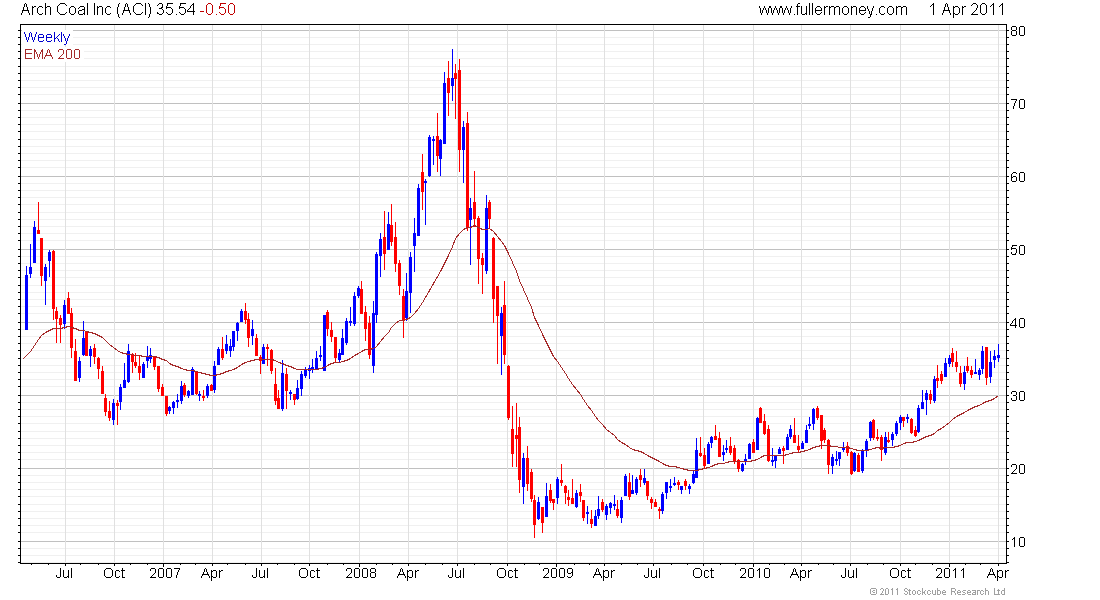Image resolution: width=1100 pixels, height=600 pixels.
Task: Click the 'Jul' label between 2008 and 2009
Action: tap(456, 573)
